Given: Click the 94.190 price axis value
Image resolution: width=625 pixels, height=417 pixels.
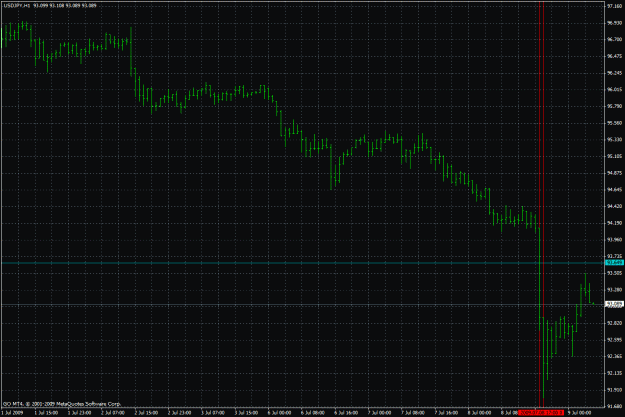Looking at the screenshot, I should click(x=614, y=223).
